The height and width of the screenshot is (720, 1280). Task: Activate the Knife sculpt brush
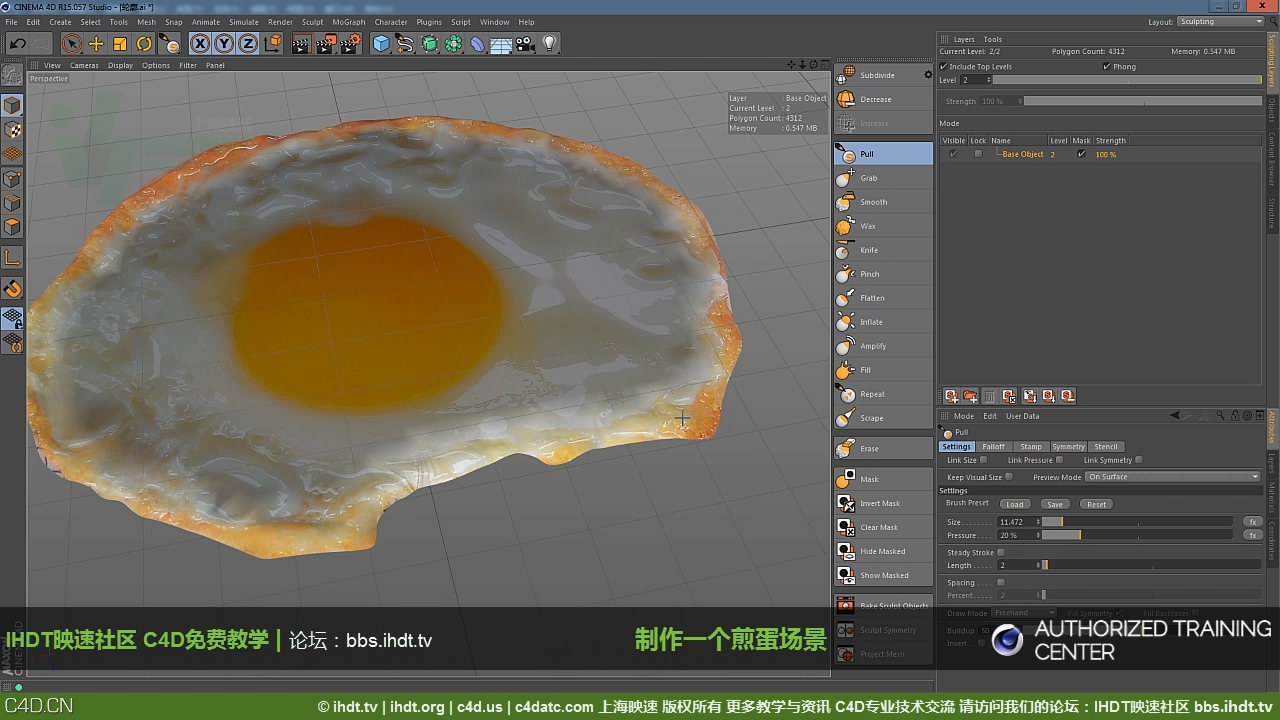(x=884, y=250)
